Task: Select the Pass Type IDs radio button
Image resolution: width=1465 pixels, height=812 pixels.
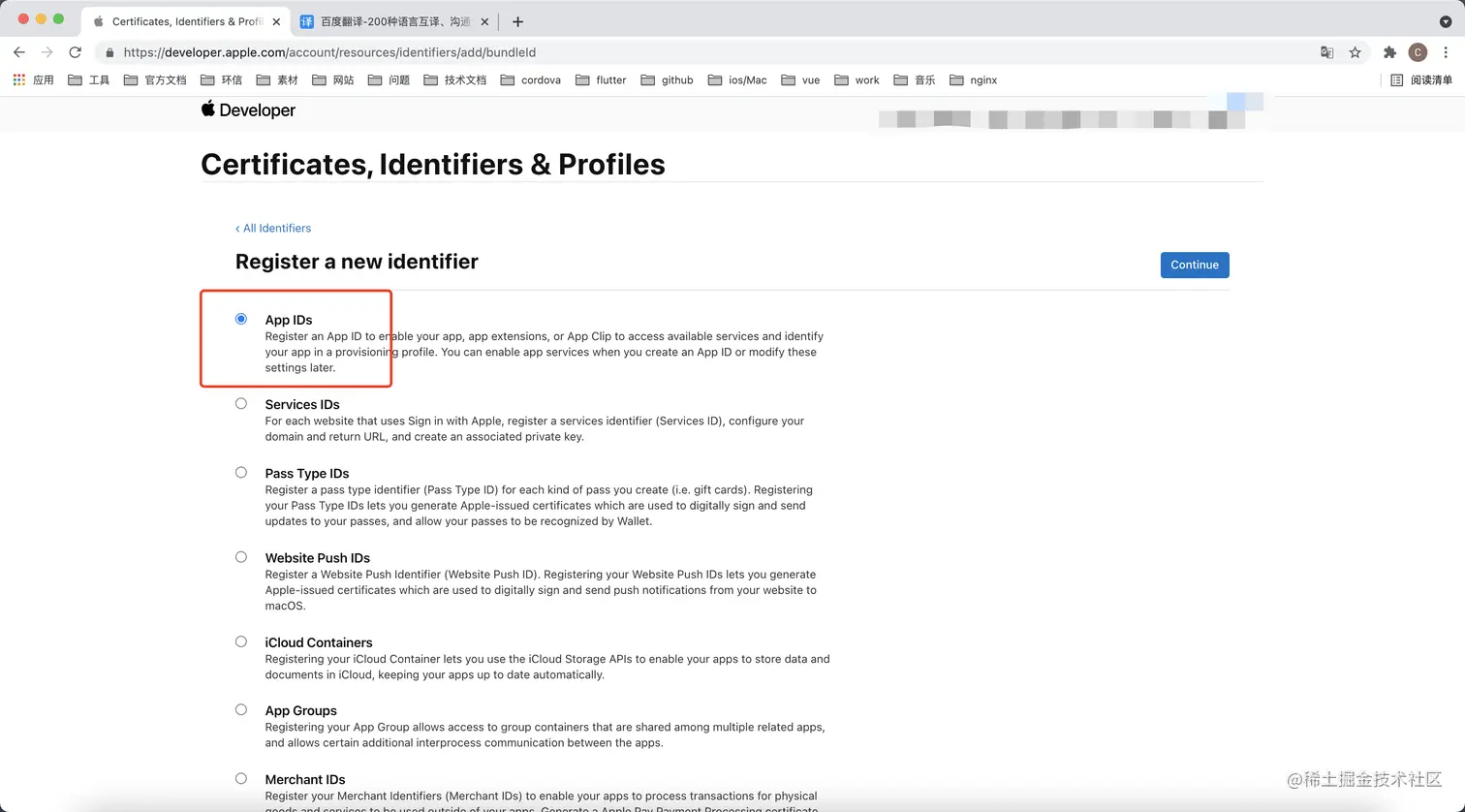Action: tap(241, 472)
